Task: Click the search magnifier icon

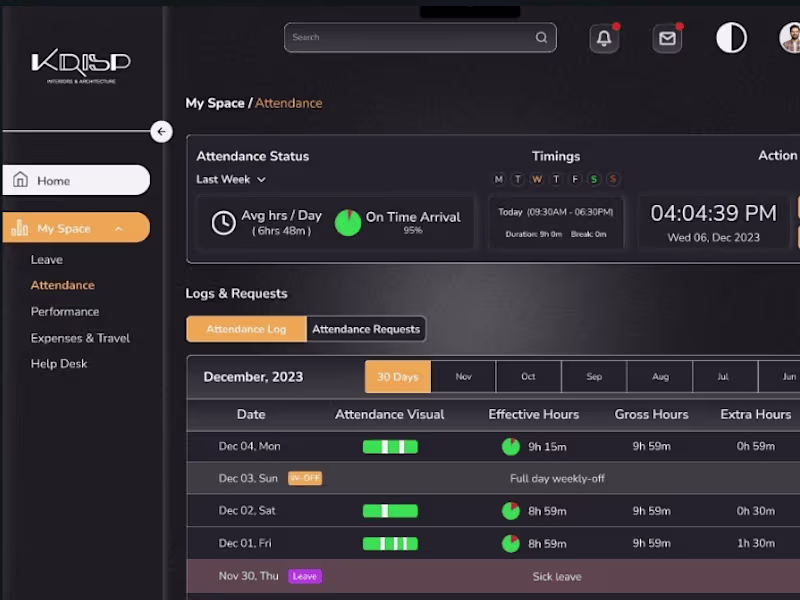Action: coord(541,37)
